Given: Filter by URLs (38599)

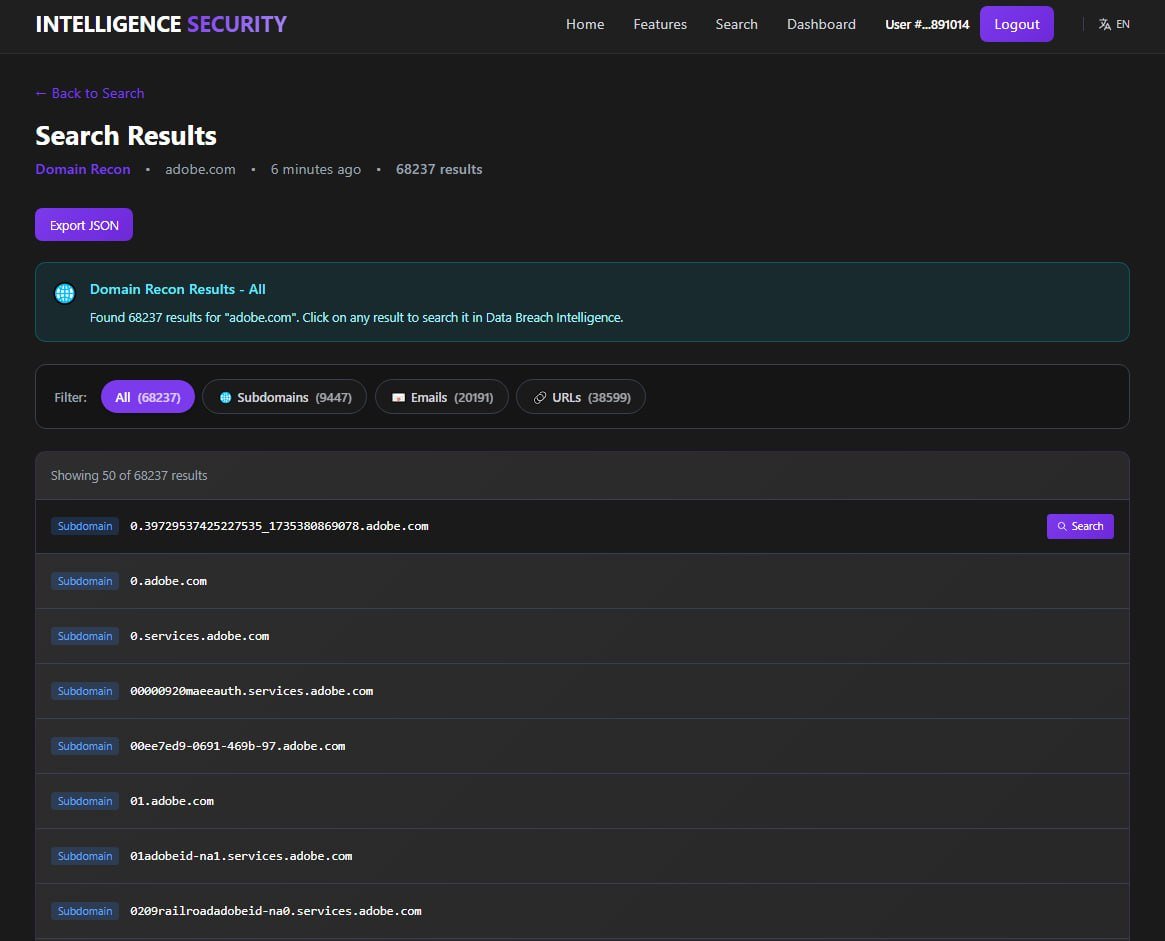Looking at the screenshot, I should point(581,397).
